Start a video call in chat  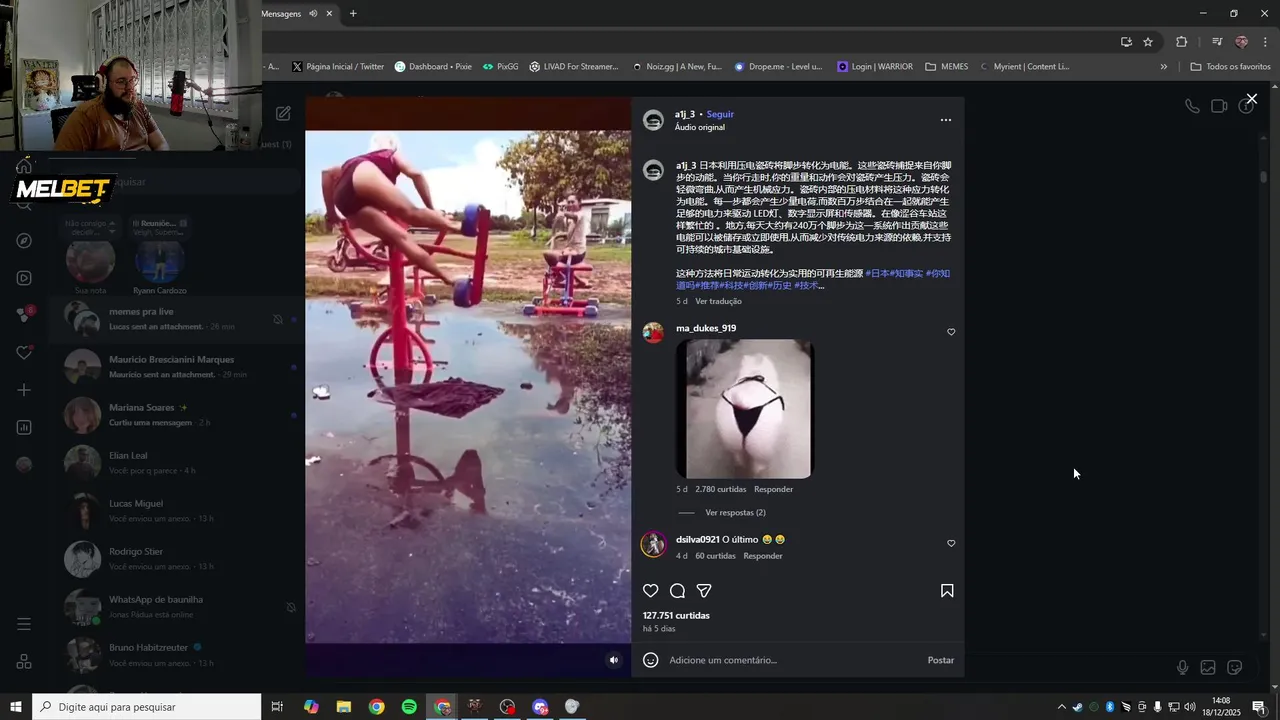pyautogui.click(x=1219, y=106)
